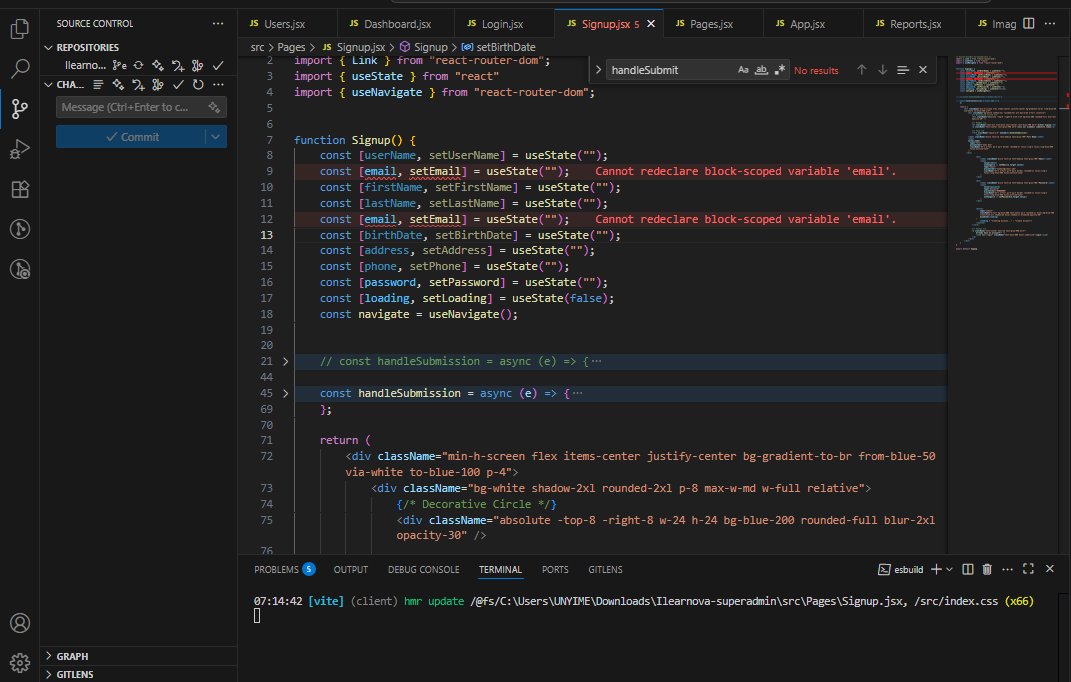This screenshot has width=1071, height=682.
Task: Split the terminal panel
Action: point(966,569)
